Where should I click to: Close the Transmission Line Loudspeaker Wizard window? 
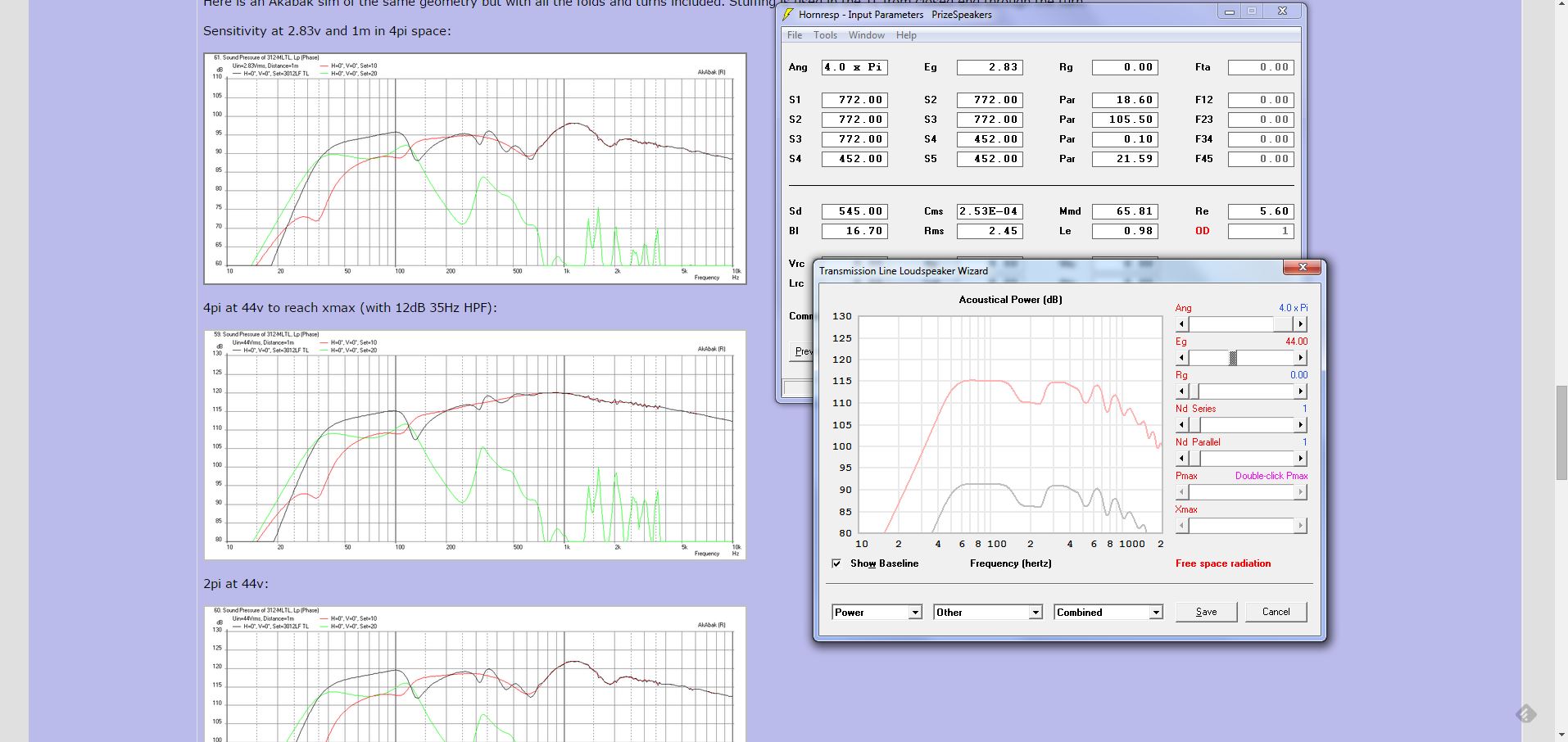1302,267
